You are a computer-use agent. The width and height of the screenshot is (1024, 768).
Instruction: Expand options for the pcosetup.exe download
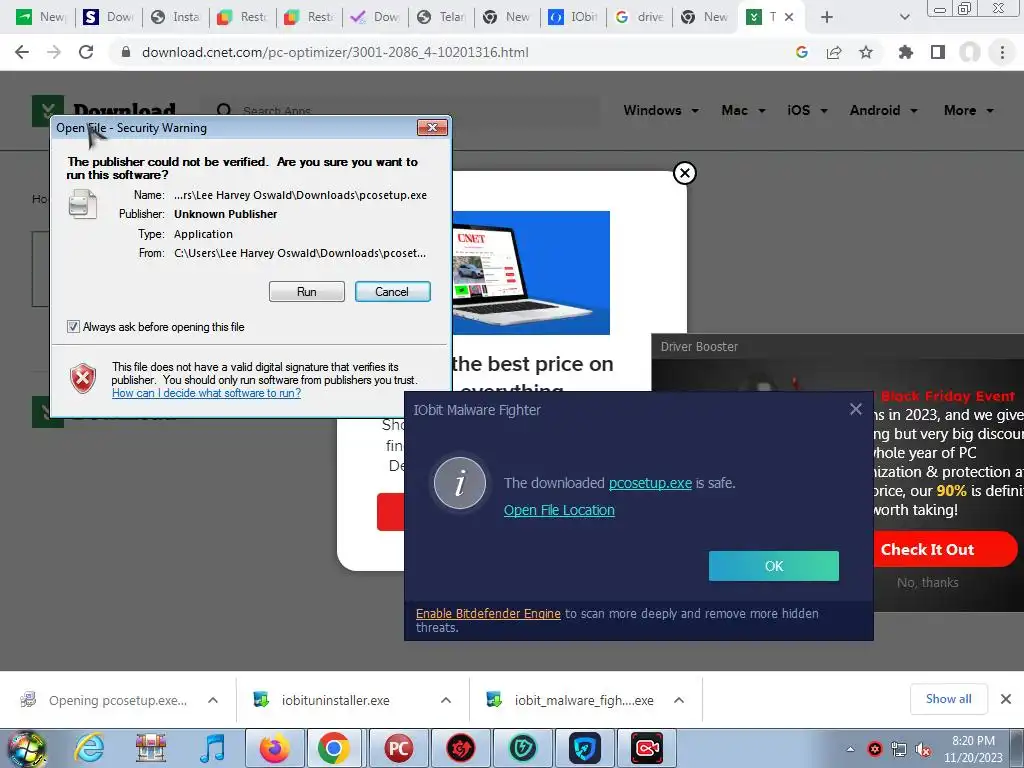(x=213, y=700)
